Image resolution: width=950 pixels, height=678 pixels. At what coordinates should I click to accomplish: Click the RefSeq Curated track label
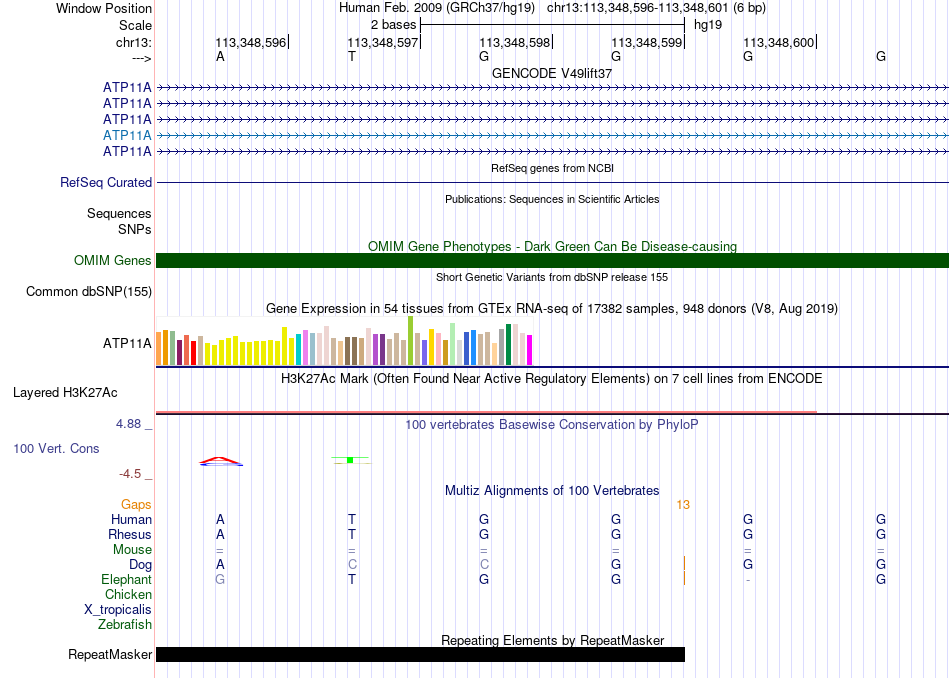click(x=106, y=182)
